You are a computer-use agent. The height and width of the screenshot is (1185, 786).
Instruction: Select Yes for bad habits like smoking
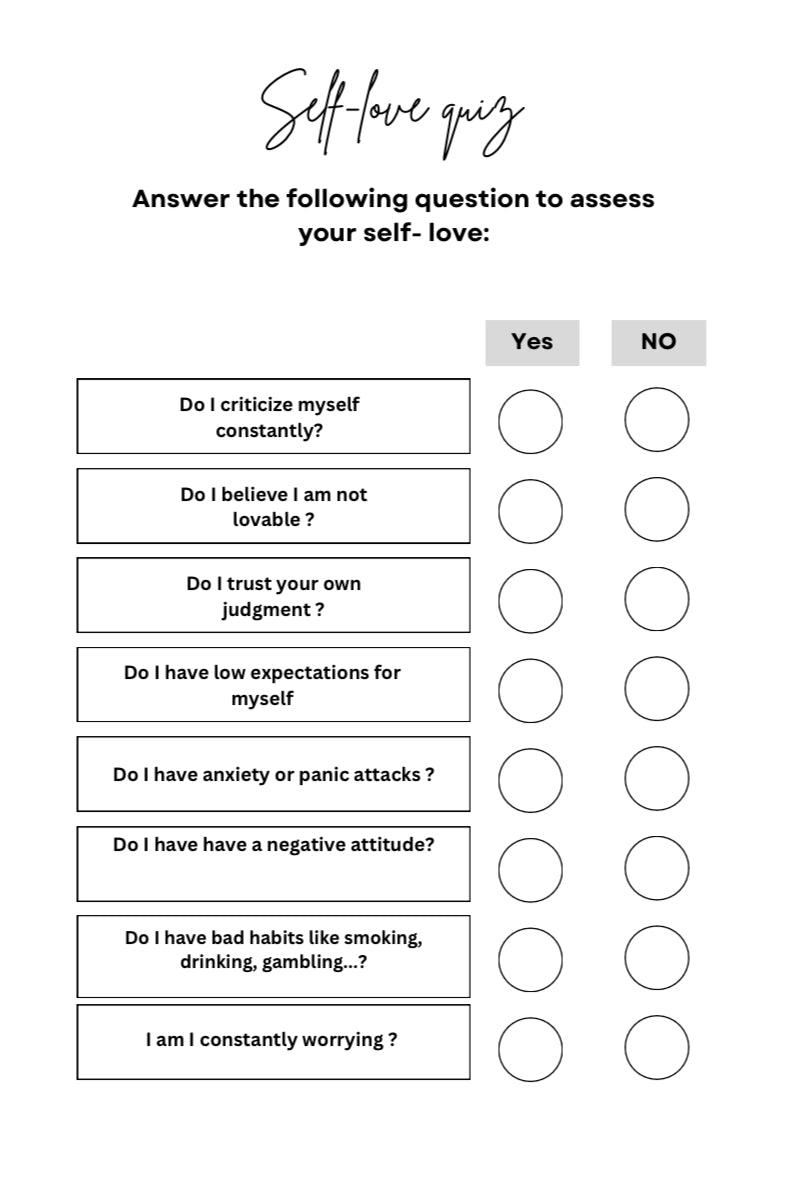click(530, 959)
